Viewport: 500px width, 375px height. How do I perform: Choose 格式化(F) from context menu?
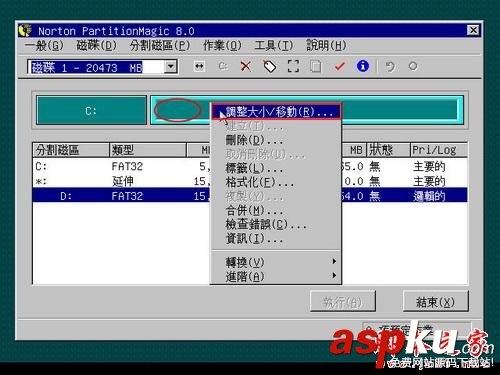[x=276, y=182]
